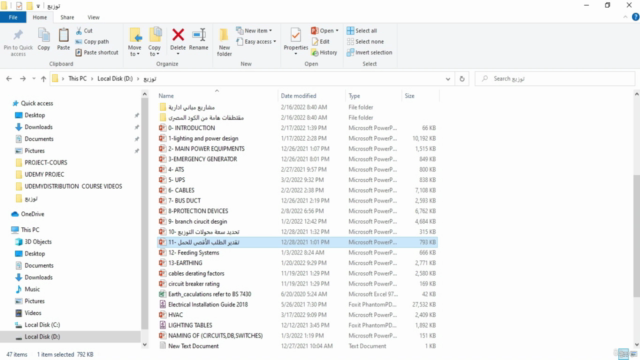640x360 pixels.
Task: Switch to the View ribbon tab
Action: coord(93,17)
